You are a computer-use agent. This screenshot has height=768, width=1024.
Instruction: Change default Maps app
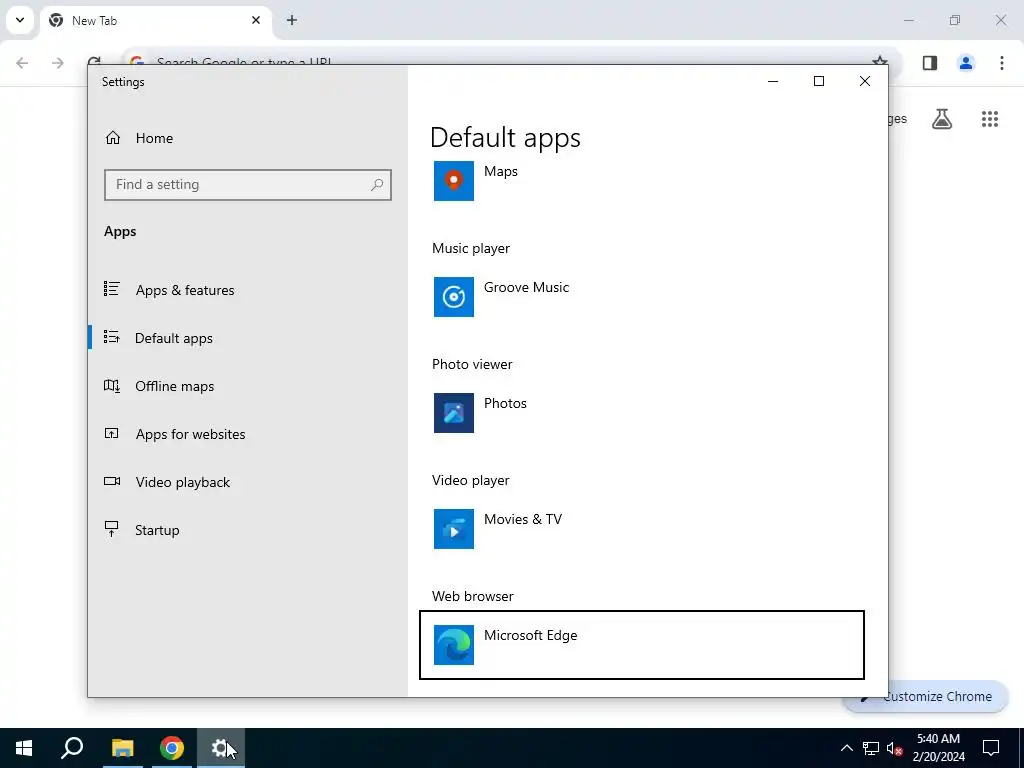[641, 181]
